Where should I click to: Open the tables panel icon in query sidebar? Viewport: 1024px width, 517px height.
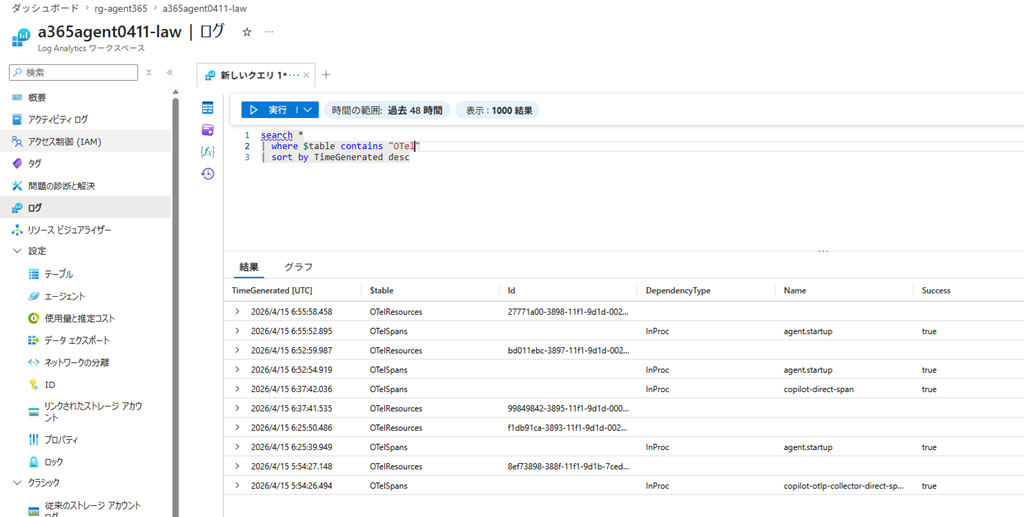208,108
